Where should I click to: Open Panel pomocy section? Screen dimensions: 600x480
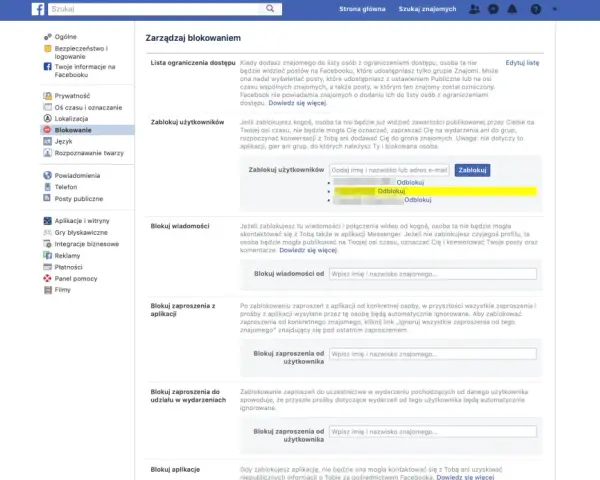tap(76, 278)
